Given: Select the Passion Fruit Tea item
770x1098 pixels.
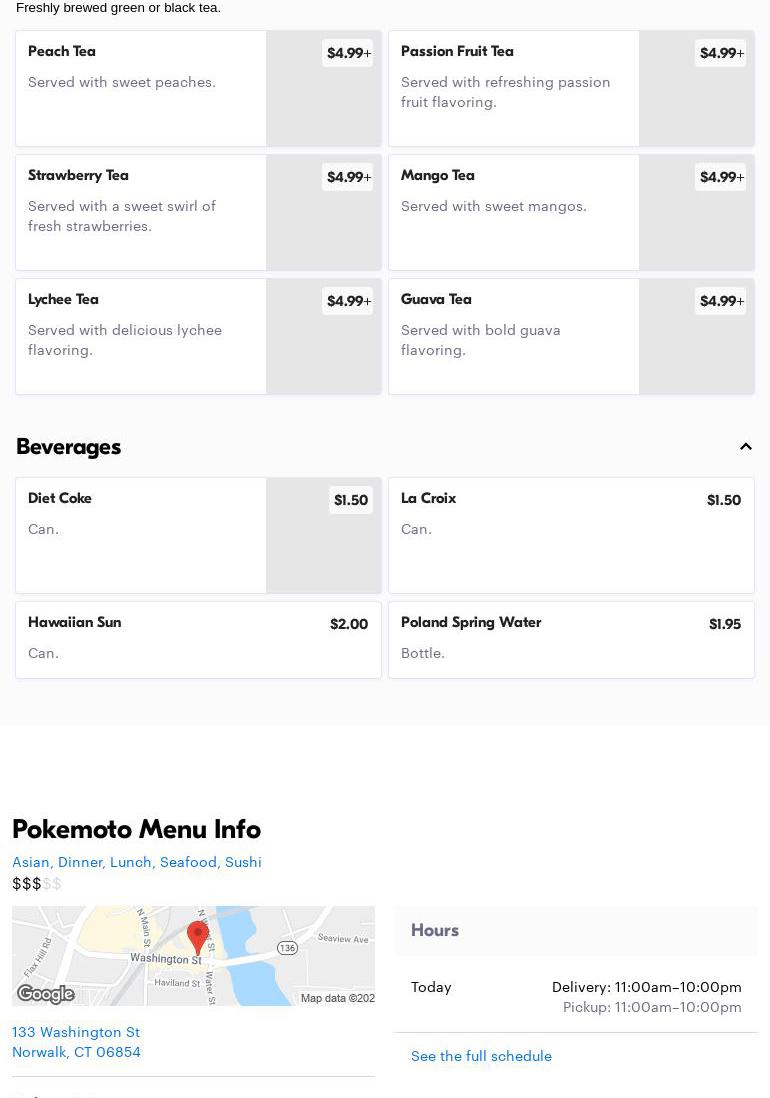Looking at the screenshot, I should pyautogui.click(x=571, y=88).
